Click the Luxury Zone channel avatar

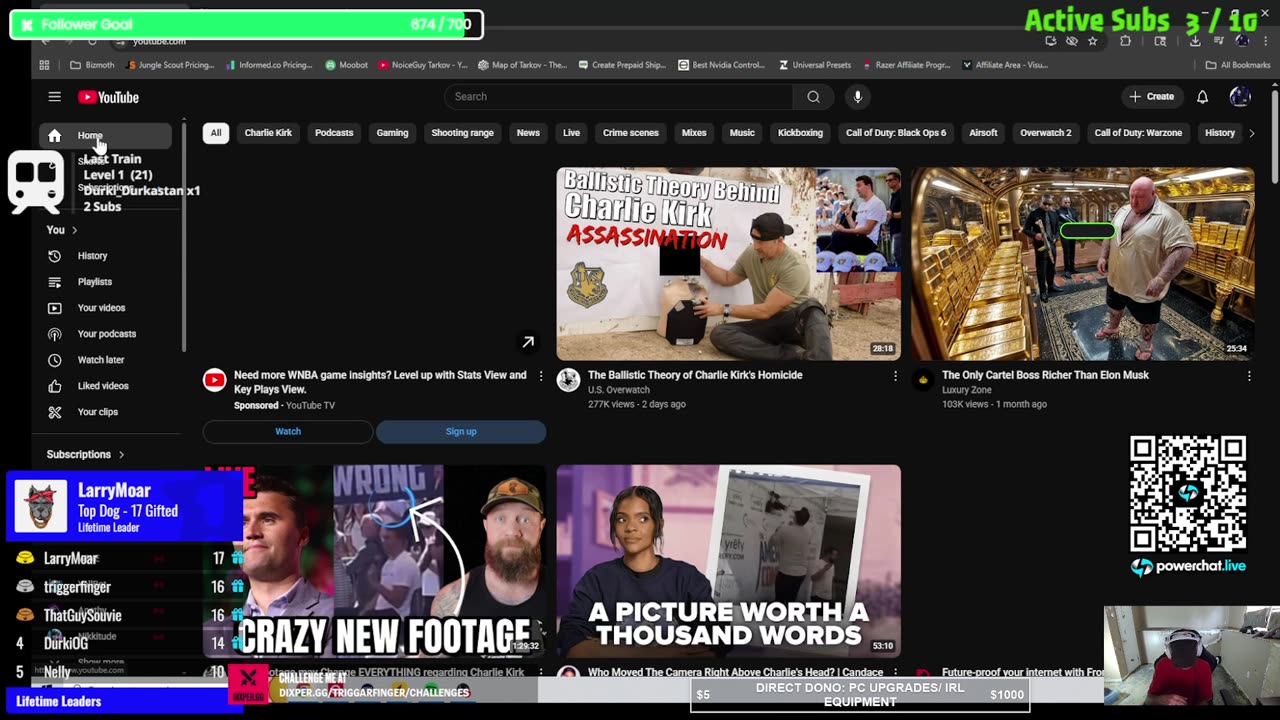click(x=922, y=380)
